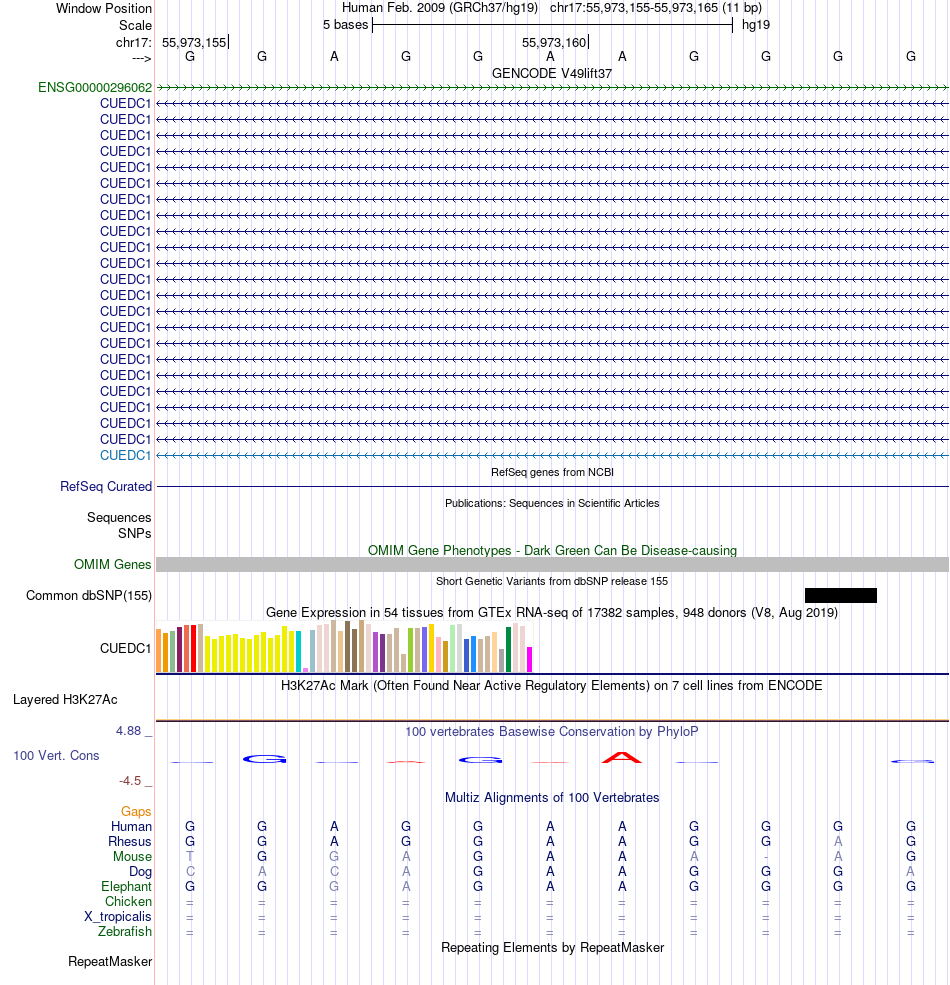Click Multiz Alignments of 100 Vertebrates title
Viewport: 950px width, 985px height.
pyautogui.click(x=552, y=798)
